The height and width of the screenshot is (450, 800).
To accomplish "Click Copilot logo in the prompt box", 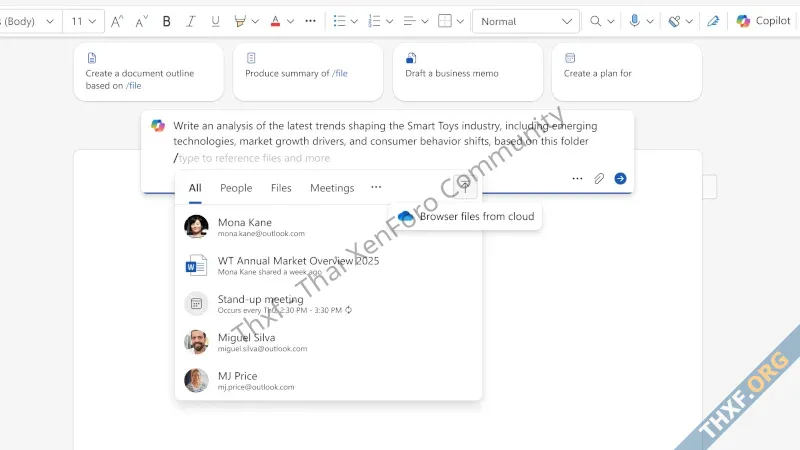I will pos(158,126).
